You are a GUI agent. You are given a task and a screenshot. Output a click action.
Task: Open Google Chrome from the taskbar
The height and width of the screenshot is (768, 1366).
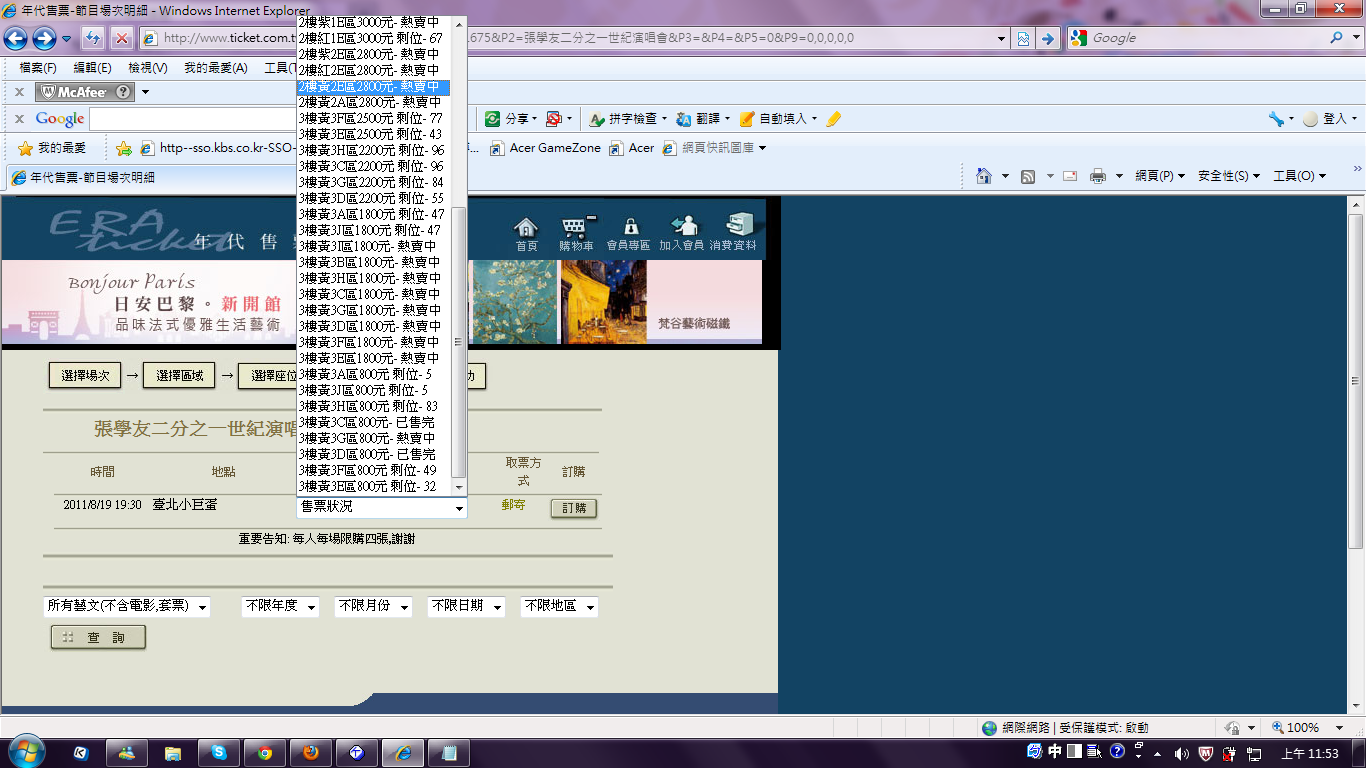265,753
